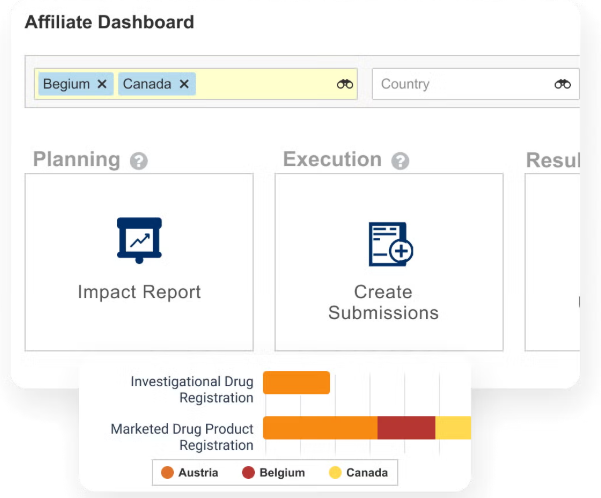Image resolution: width=601 pixels, height=498 pixels.
Task: Open the help icon next to Execution
Action: pyautogui.click(x=400, y=161)
